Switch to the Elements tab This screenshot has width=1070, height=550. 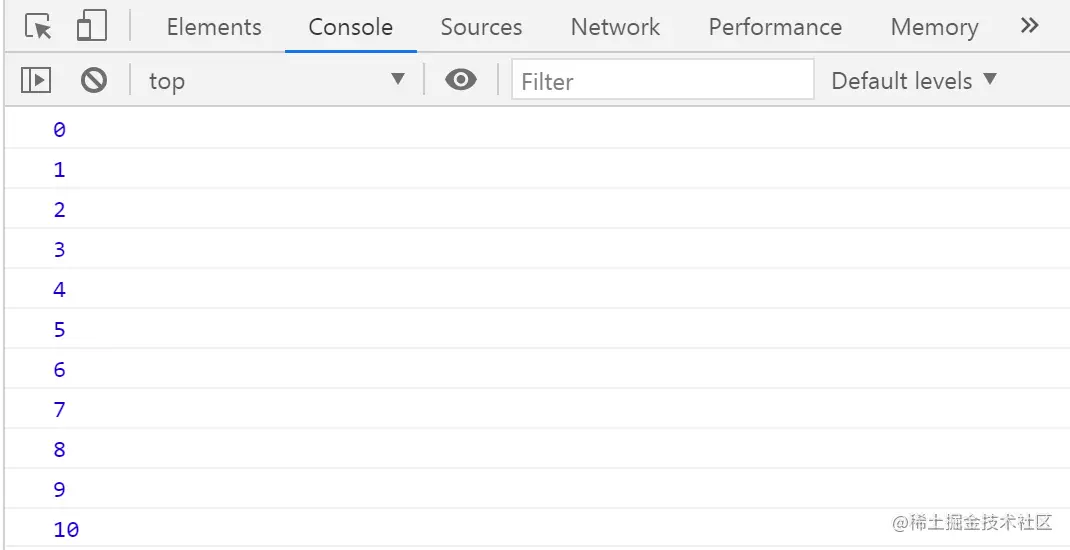point(214,27)
